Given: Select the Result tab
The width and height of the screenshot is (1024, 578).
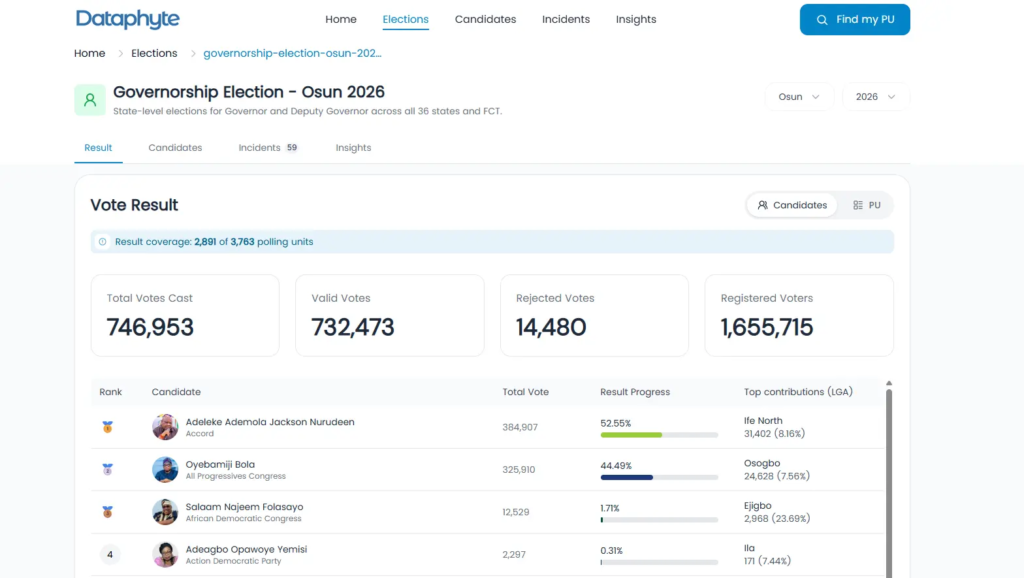Looking at the screenshot, I should (98, 148).
